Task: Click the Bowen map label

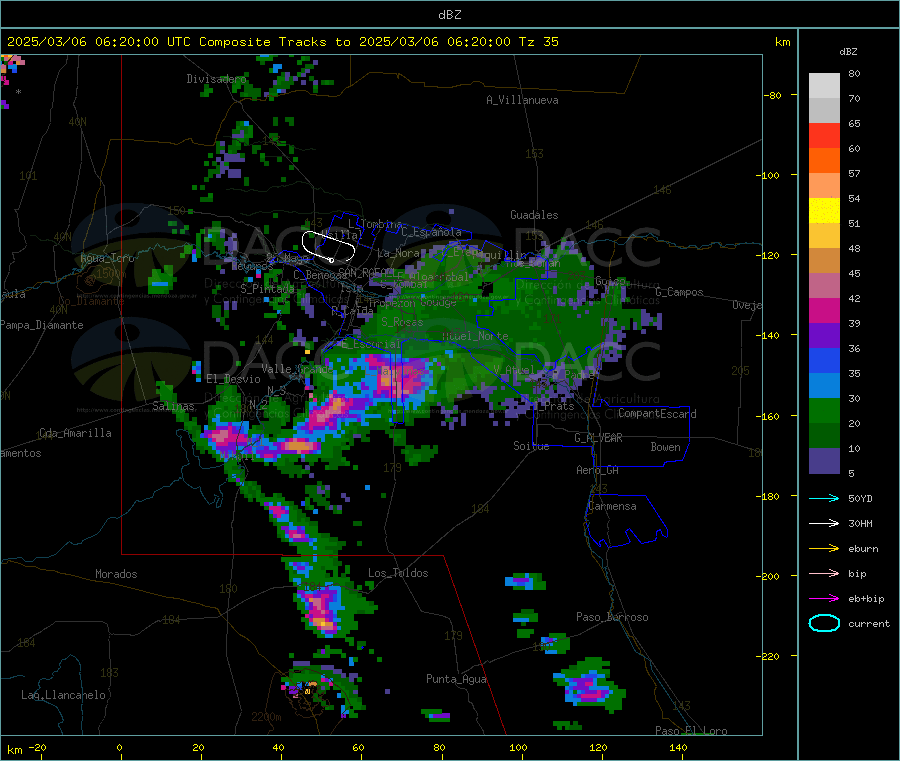Action: 665,447
